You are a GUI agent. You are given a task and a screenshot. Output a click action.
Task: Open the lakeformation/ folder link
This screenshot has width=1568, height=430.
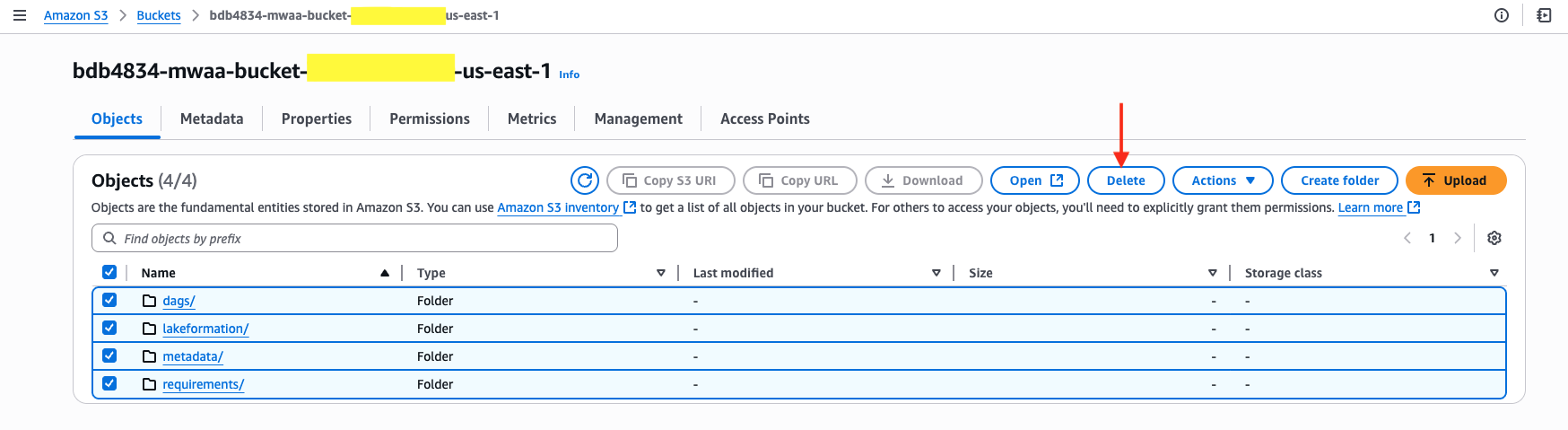[205, 329]
